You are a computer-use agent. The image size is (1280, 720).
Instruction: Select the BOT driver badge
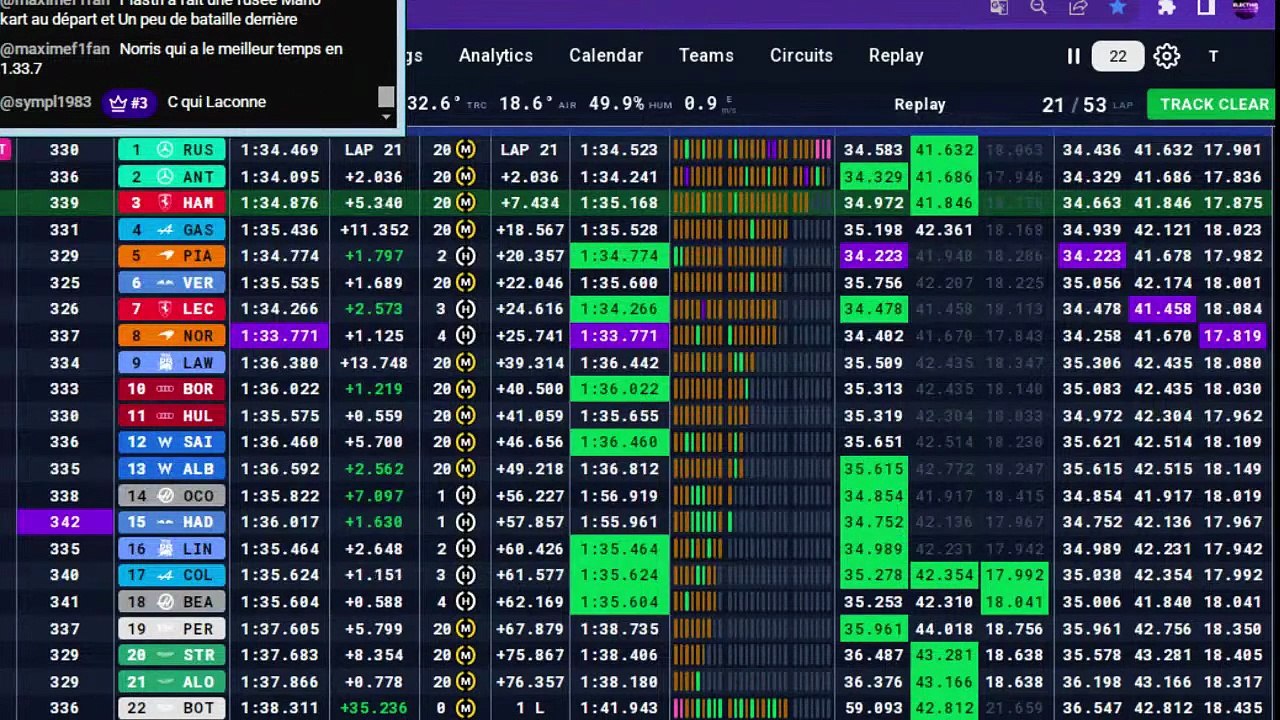[172, 708]
